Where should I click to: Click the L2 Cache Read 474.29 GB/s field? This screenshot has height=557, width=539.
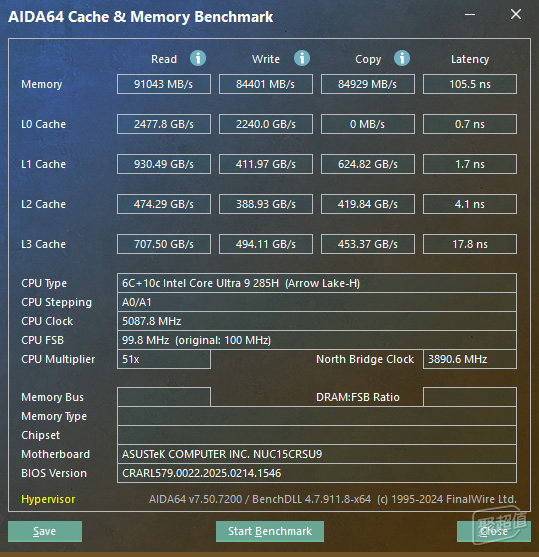(x=164, y=204)
